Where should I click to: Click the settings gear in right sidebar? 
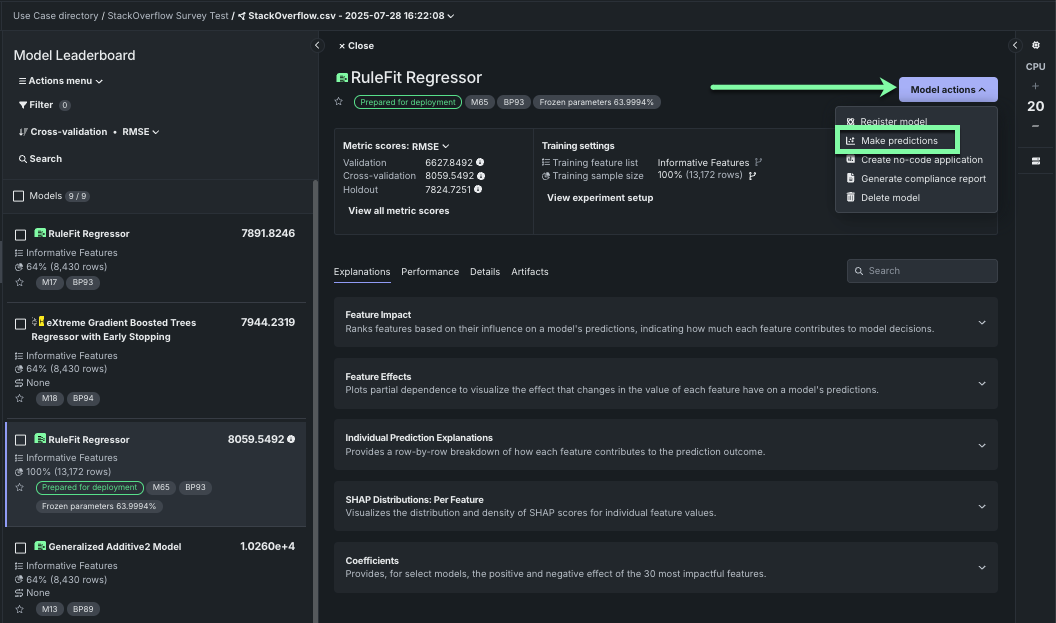point(1035,45)
